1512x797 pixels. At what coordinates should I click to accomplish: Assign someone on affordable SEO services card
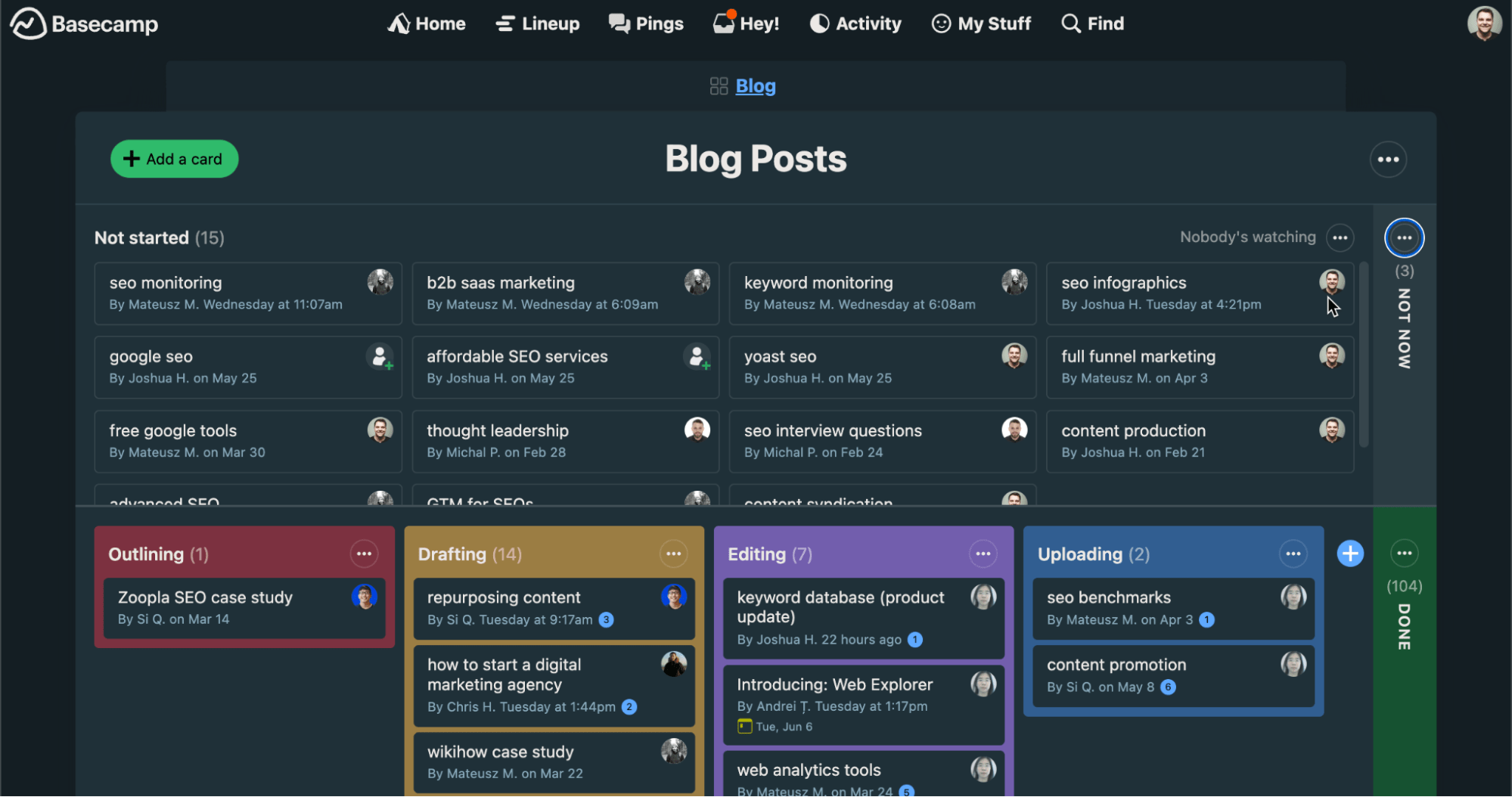point(697,356)
